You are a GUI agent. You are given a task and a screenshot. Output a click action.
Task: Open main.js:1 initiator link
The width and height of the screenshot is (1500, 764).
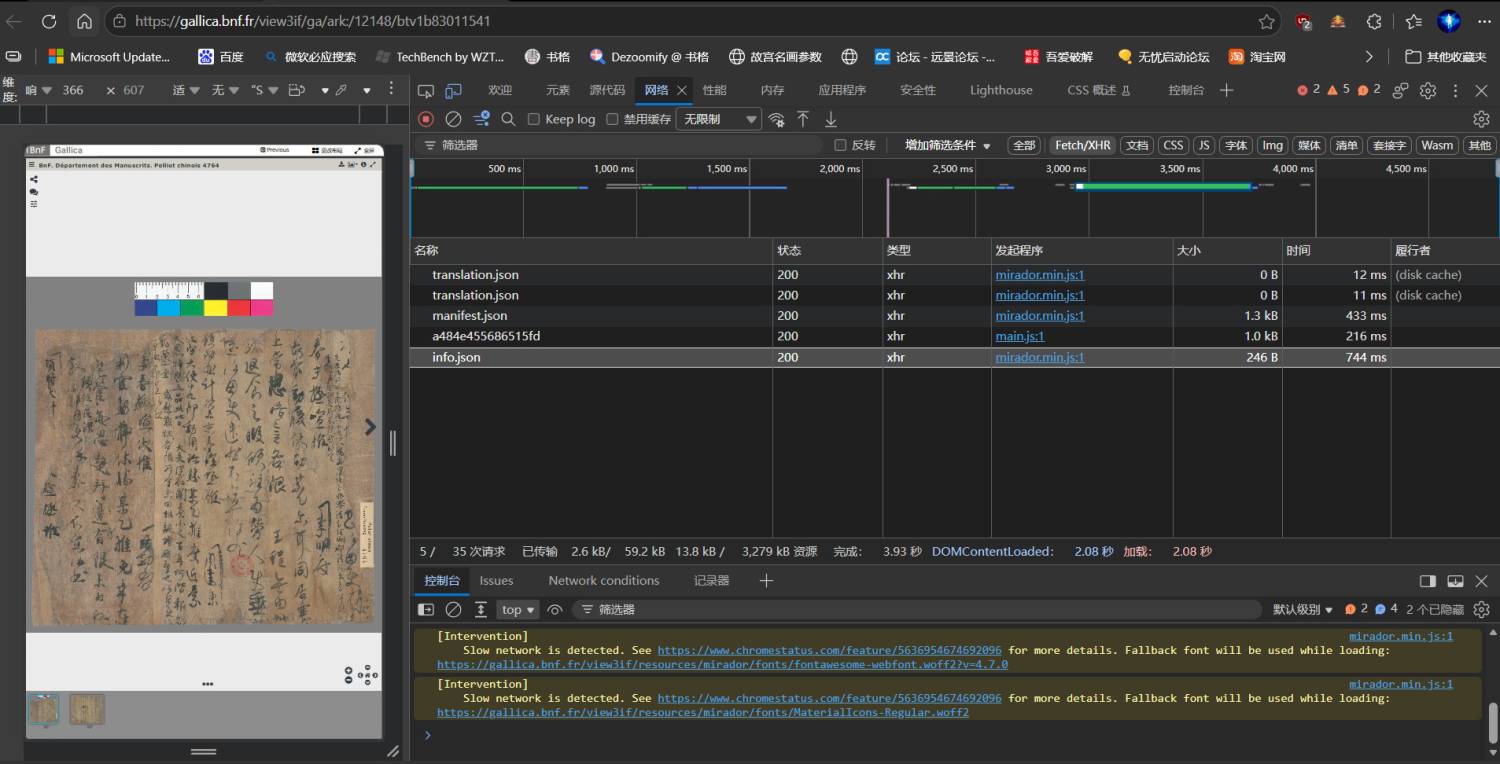pos(1019,336)
